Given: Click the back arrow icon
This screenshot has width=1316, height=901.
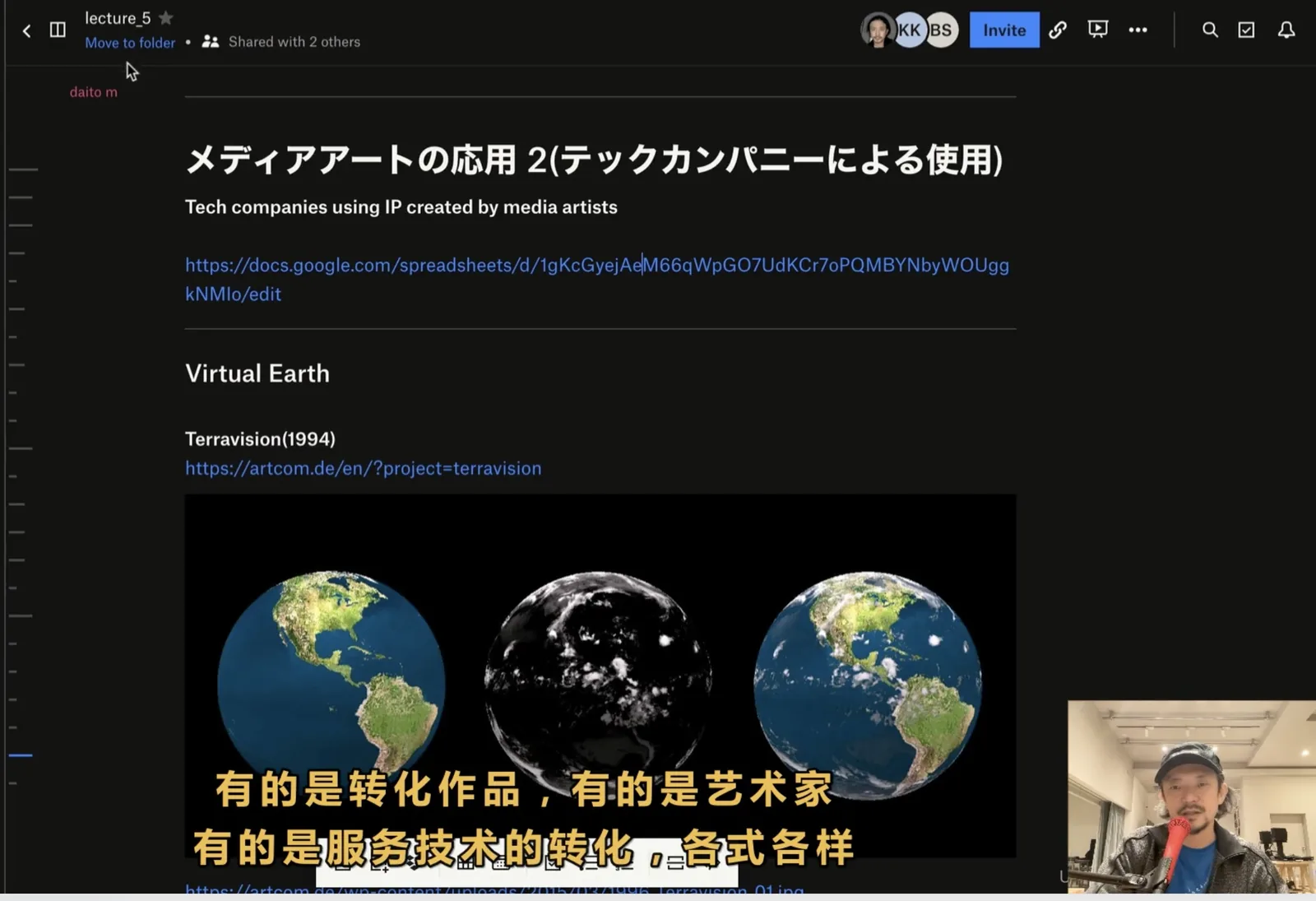Looking at the screenshot, I should tap(26, 30).
